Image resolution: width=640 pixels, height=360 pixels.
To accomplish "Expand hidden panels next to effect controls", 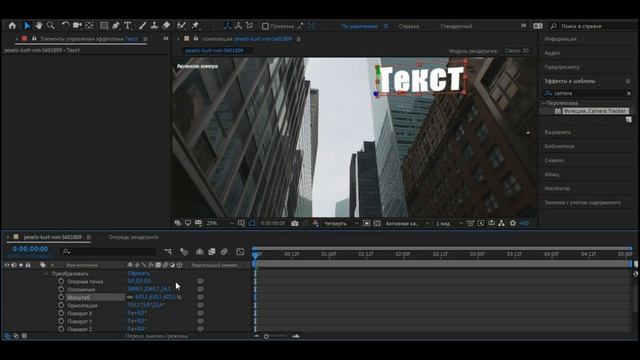I will (166, 39).
